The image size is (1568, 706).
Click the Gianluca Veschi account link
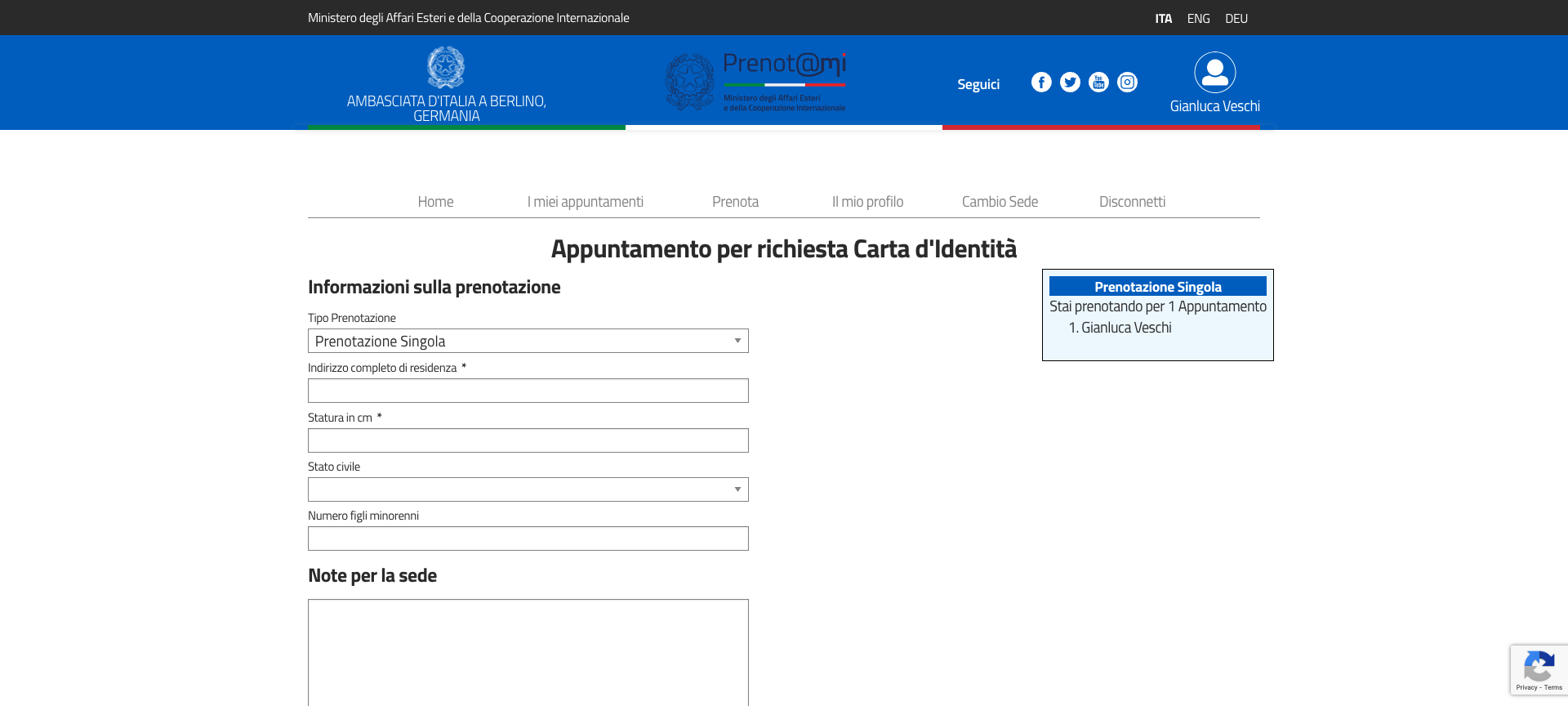click(x=1215, y=105)
